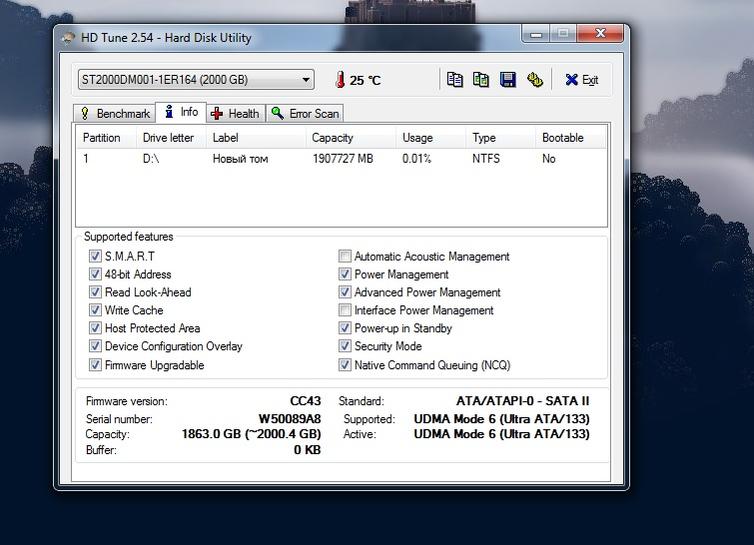Toggle the Security Mode checkbox
Image resolution: width=754 pixels, height=545 pixels.
point(345,346)
